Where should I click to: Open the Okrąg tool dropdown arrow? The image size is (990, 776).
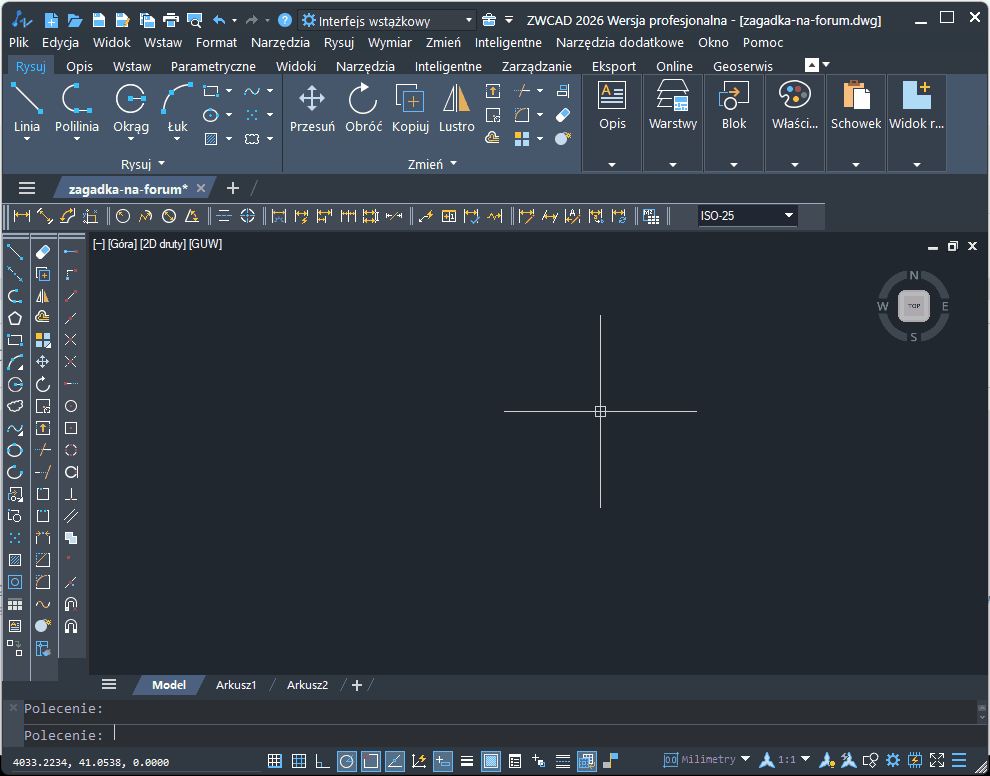131,139
